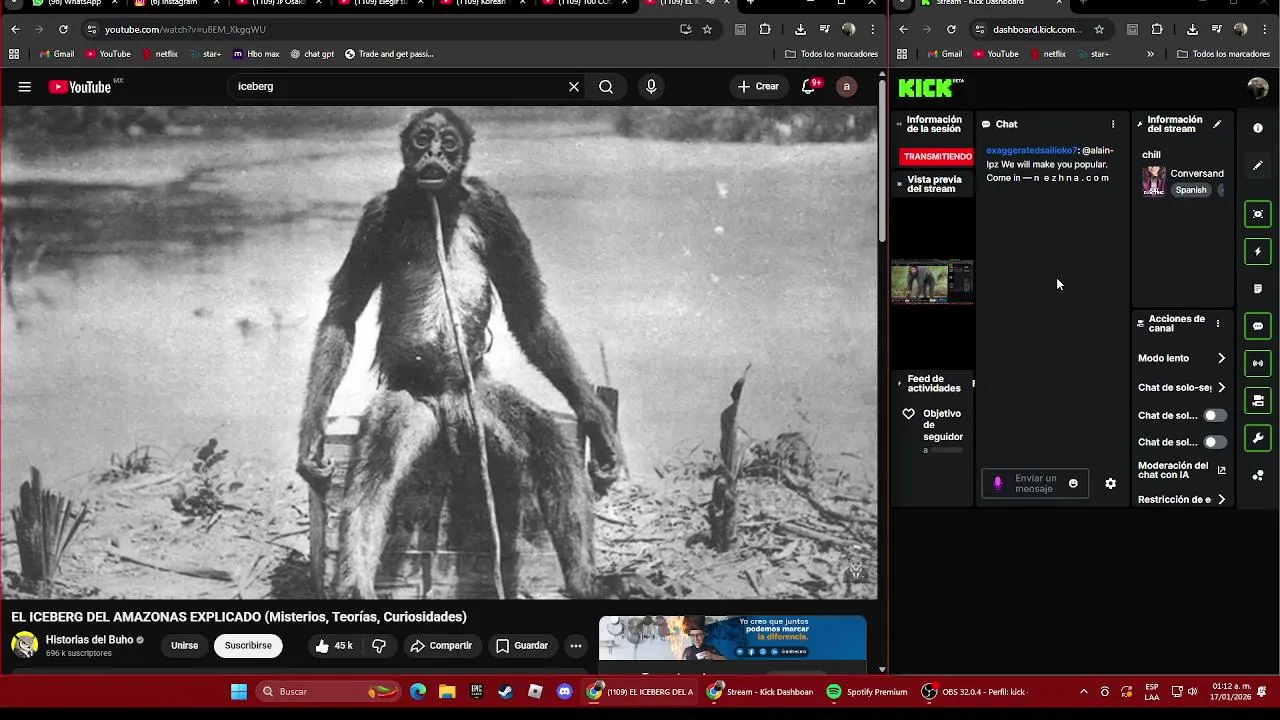This screenshot has height=720, width=1280.
Task: Click the Unirse button
Action: [184, 646]
